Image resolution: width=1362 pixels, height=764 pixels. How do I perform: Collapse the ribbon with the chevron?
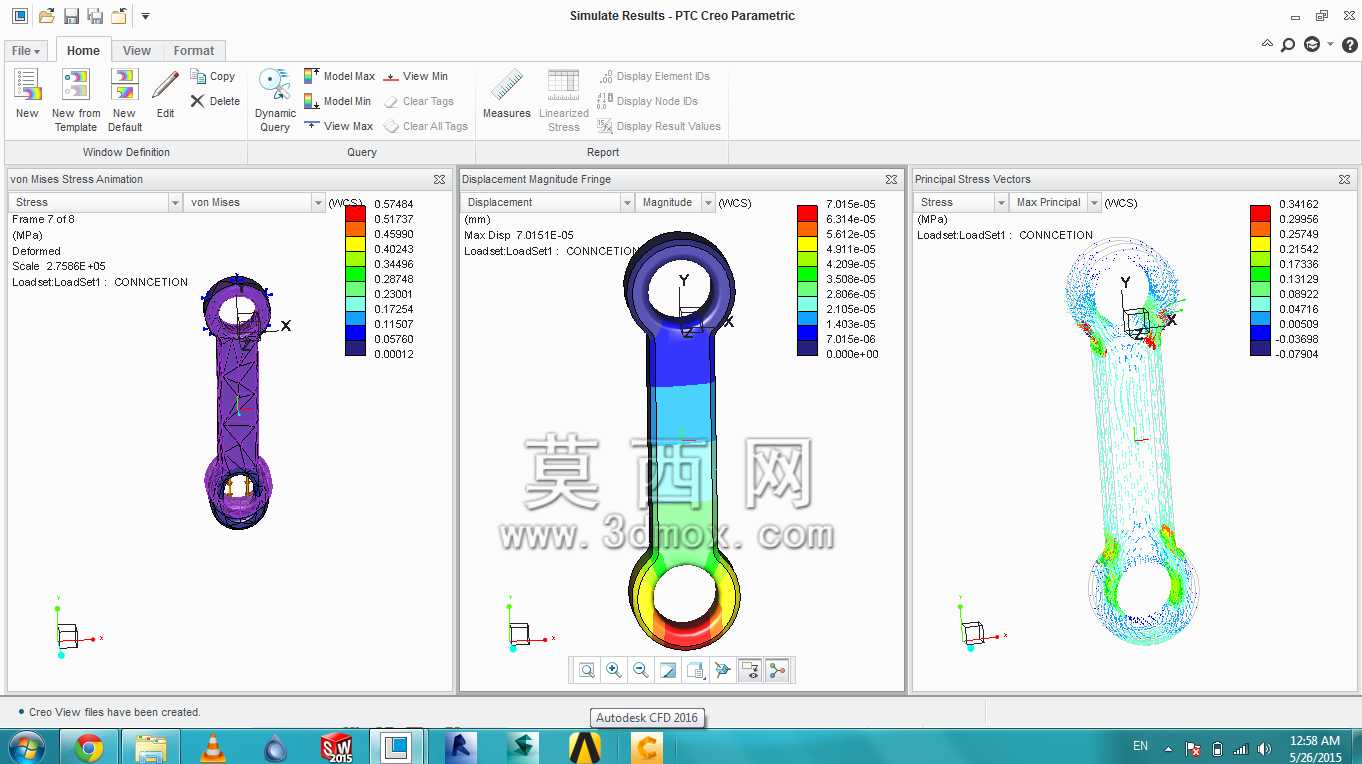pyautogui.click(x=1267, y=45)
